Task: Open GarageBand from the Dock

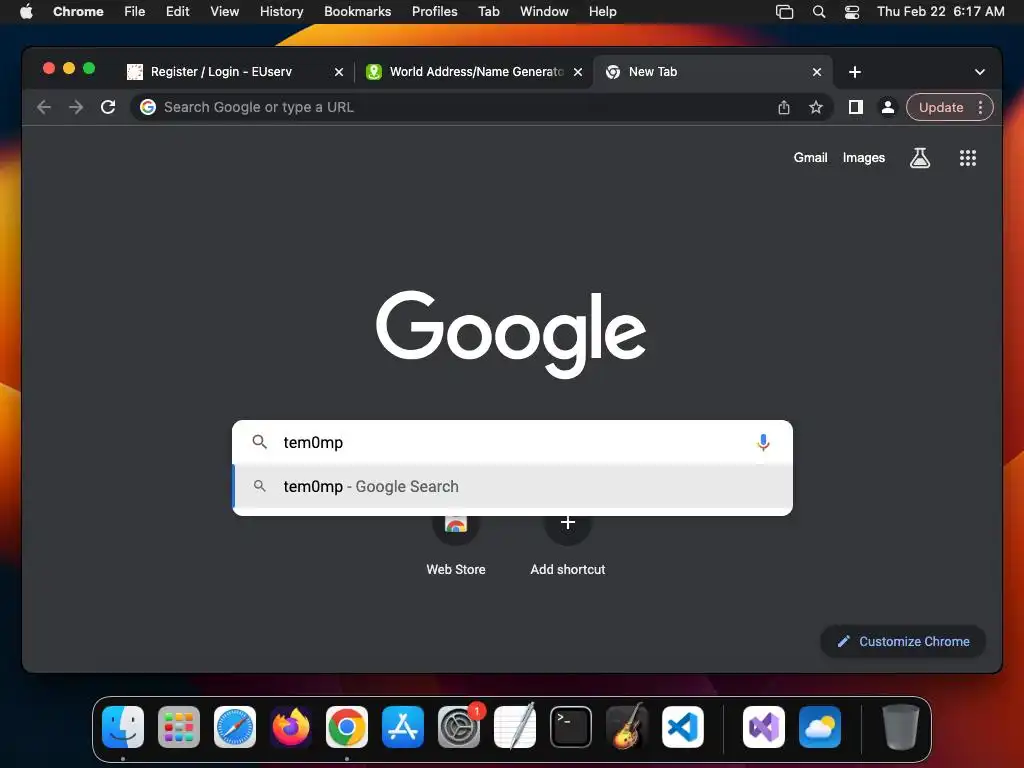Action: pyautogui.click(x=627, y=727)
